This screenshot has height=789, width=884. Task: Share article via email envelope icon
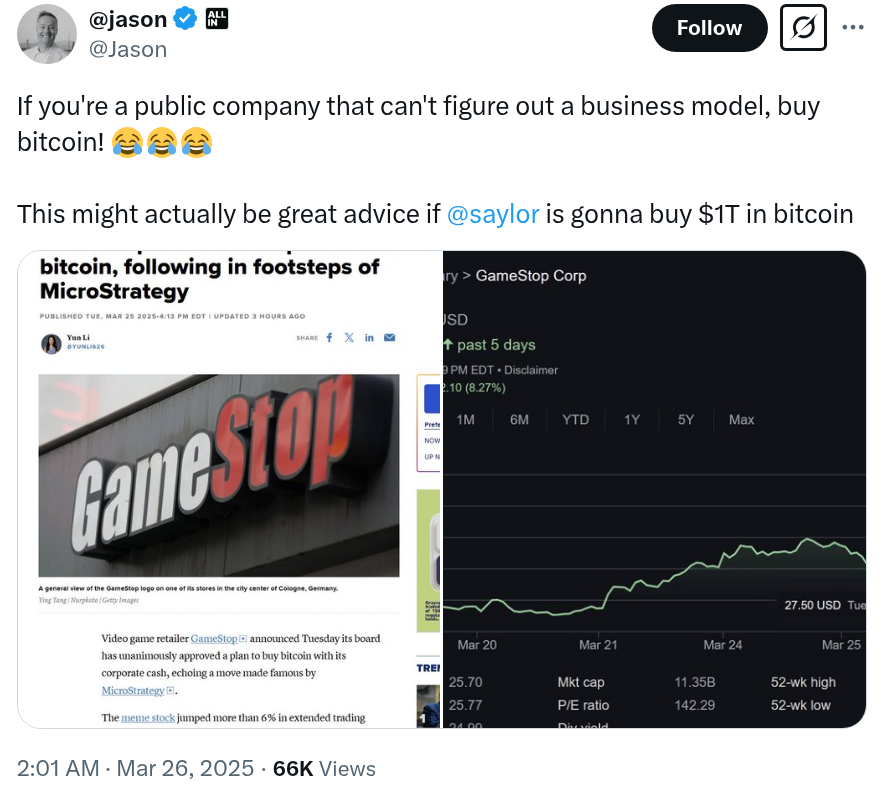(389, 338)
